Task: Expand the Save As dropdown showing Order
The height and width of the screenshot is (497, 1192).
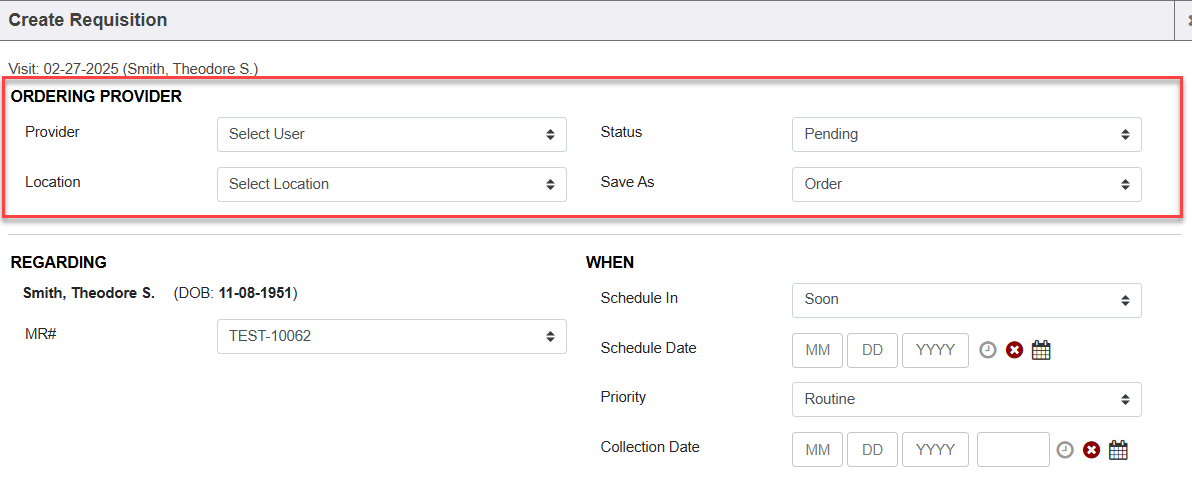Action: click(x=966, y=184)
